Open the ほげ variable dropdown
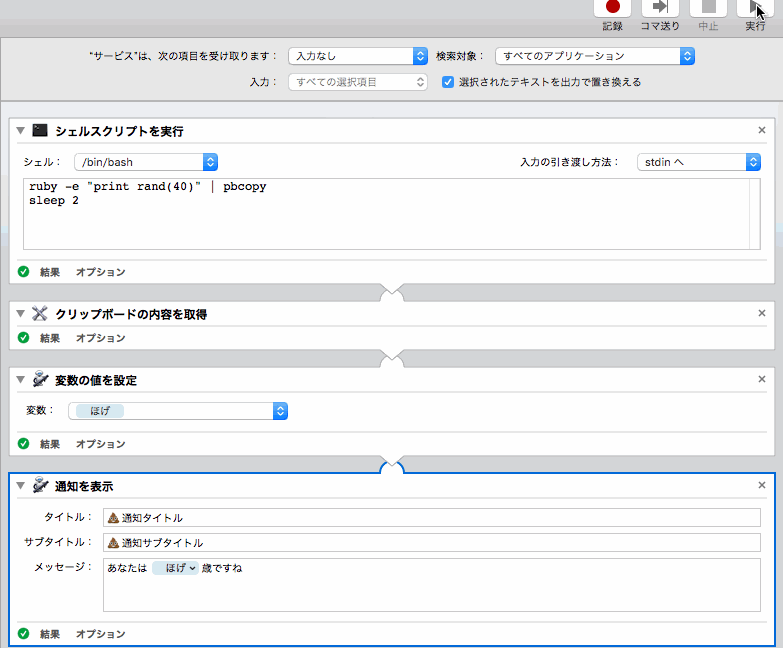Viewport: 783px width, 648px height. [x=178, y=411]
